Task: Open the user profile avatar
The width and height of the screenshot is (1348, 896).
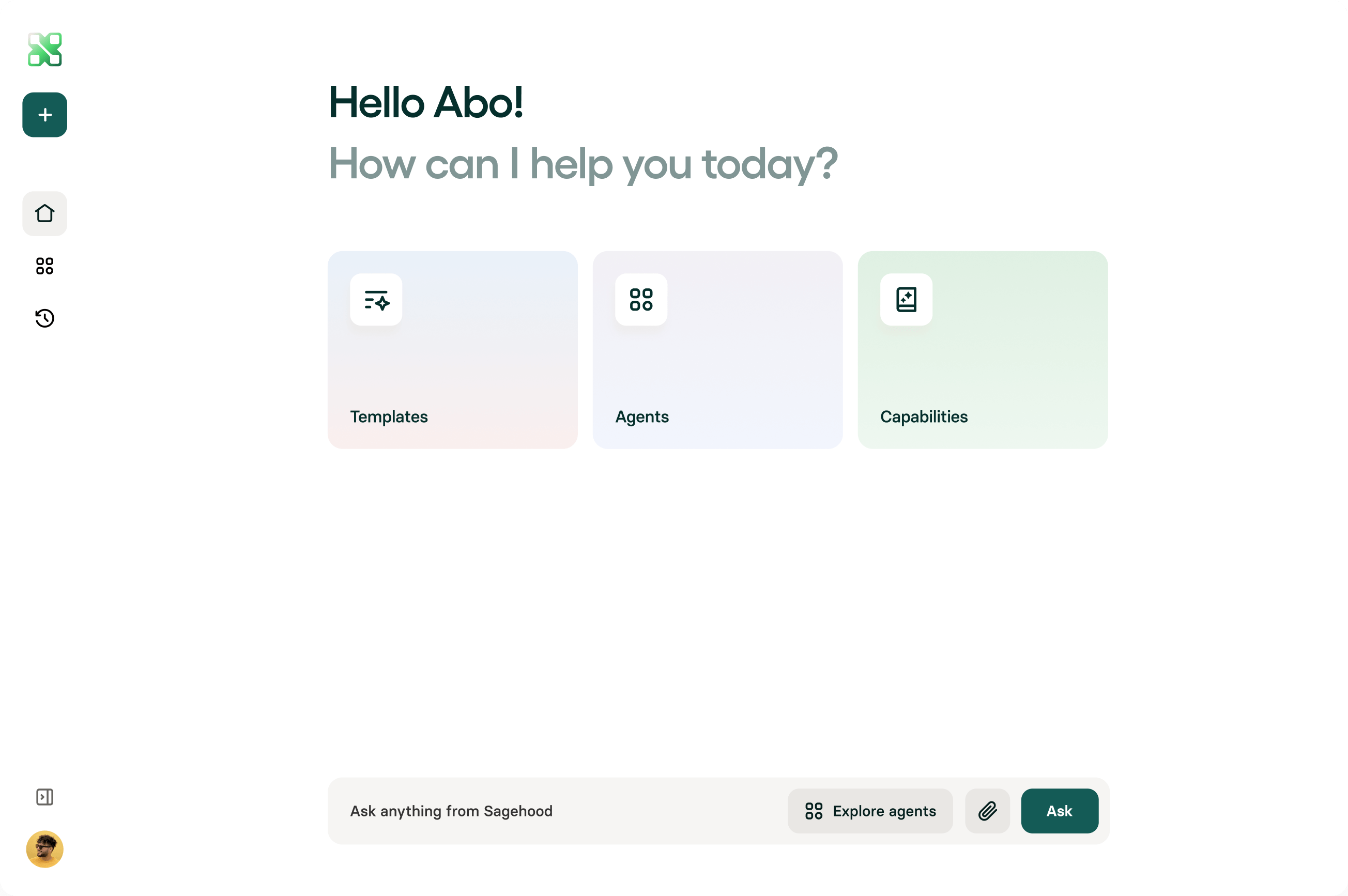Action: tap(44, 849)
